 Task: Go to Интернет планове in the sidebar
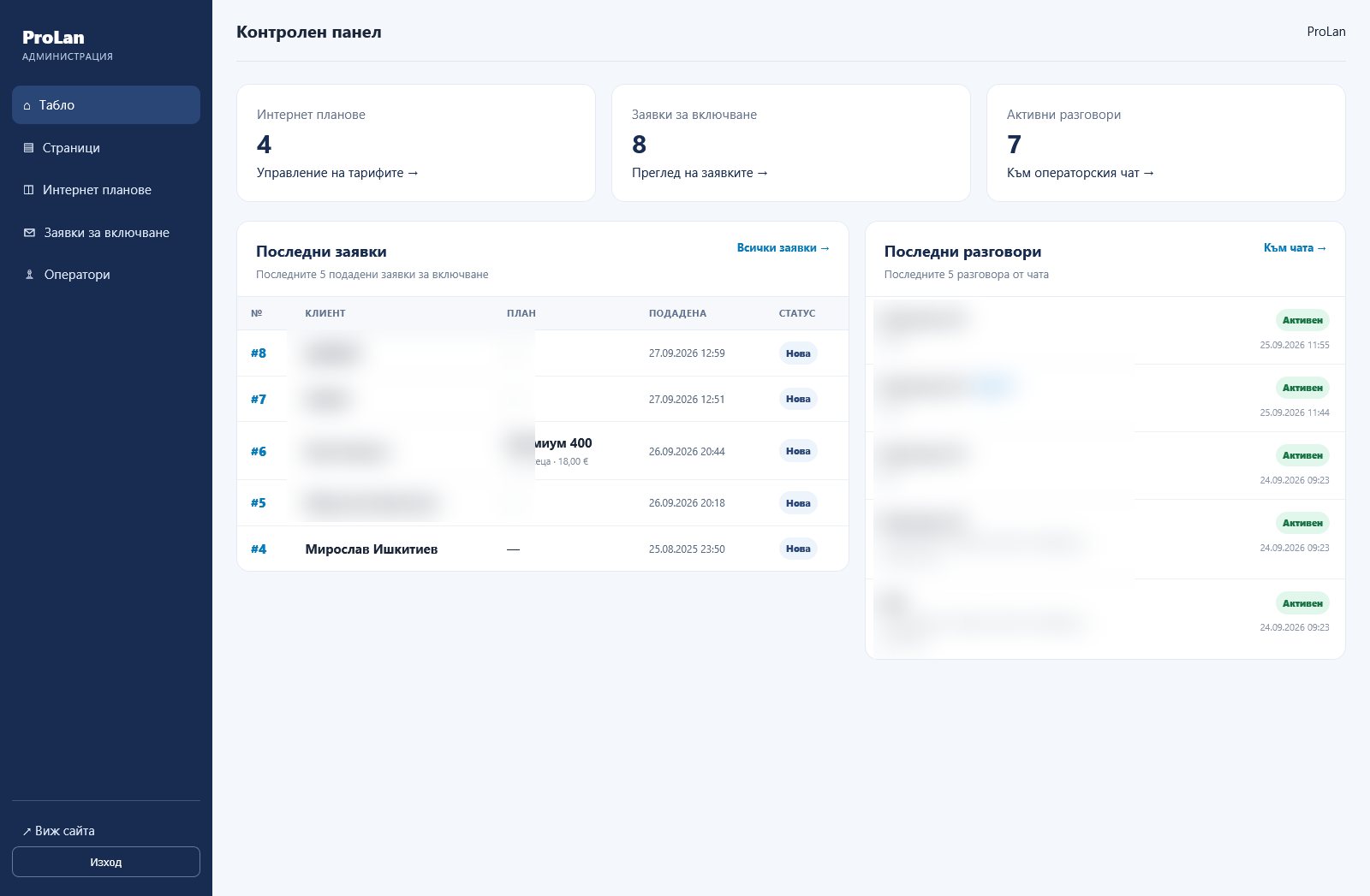tap(106, 190)
